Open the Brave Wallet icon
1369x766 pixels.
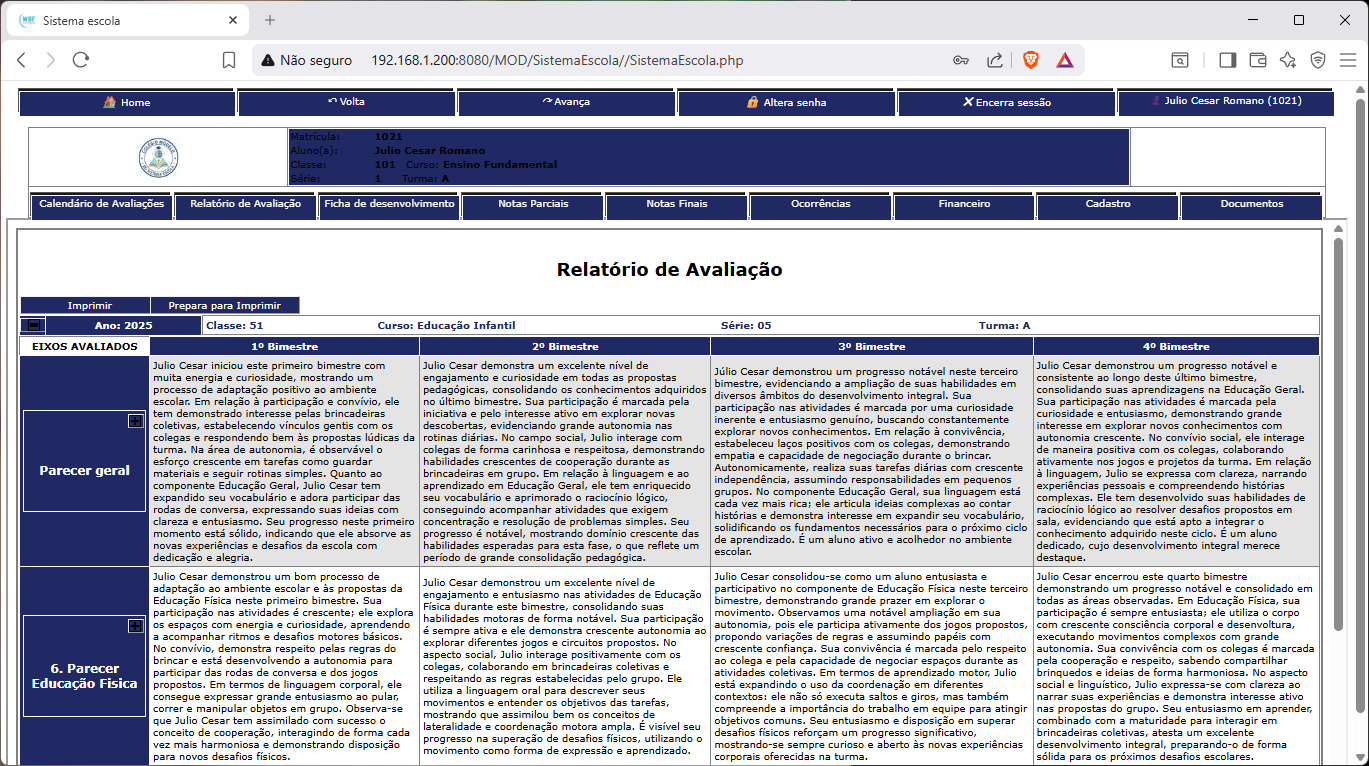coord(1258,60)
